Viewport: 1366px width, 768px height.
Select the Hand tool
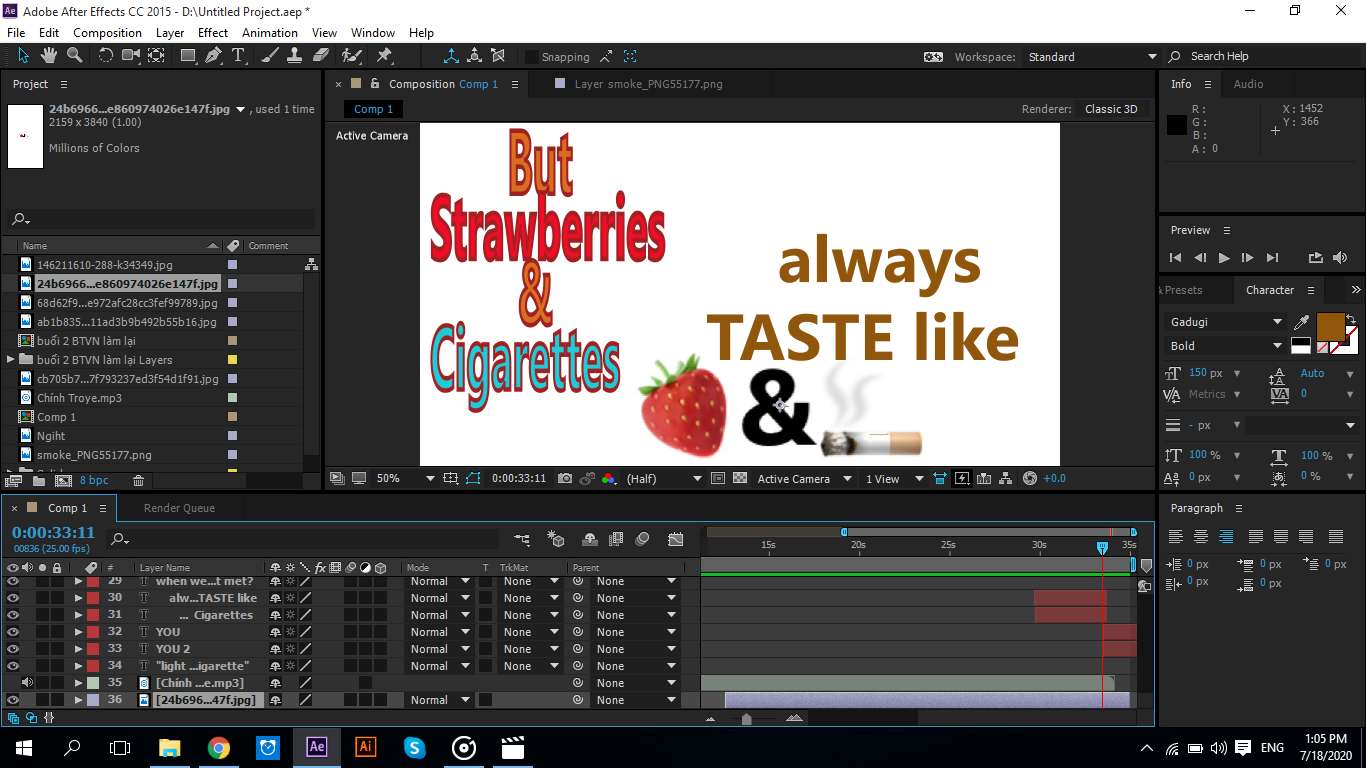pos(48,56)
